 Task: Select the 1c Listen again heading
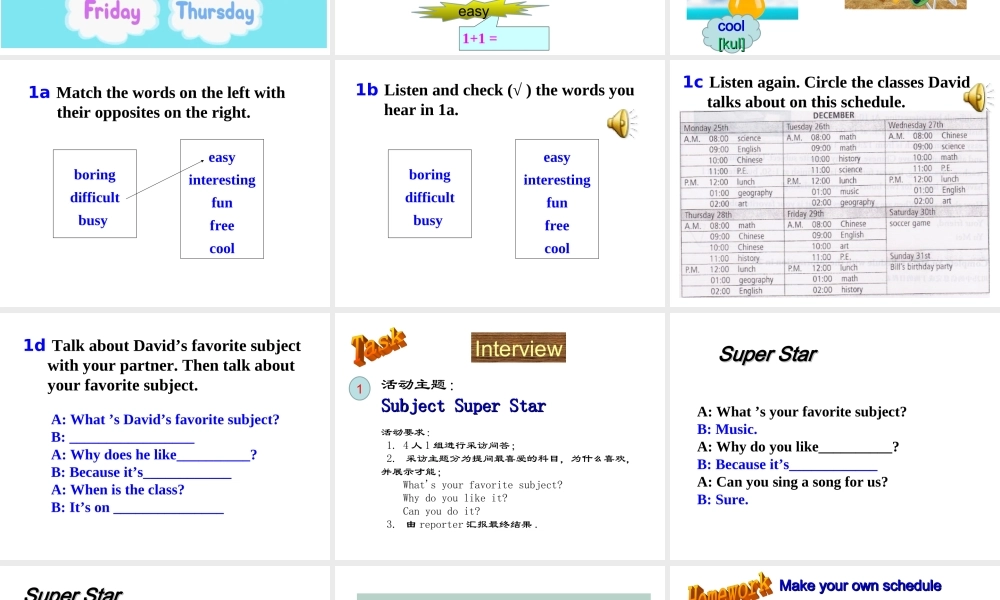(827, 92)
